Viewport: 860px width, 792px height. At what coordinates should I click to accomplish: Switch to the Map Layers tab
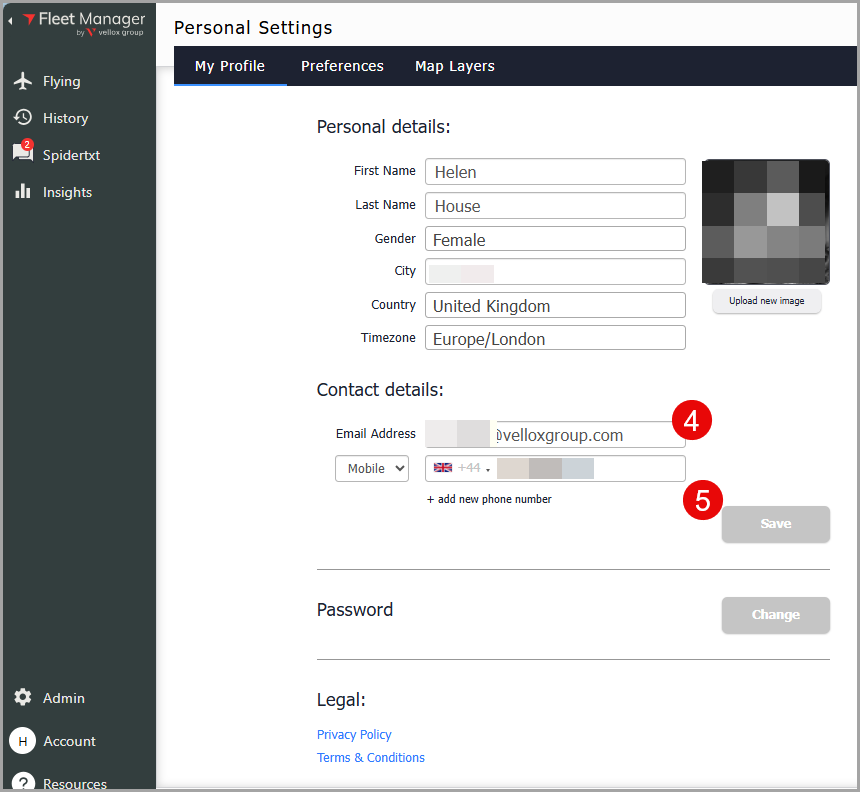[455, 66]
